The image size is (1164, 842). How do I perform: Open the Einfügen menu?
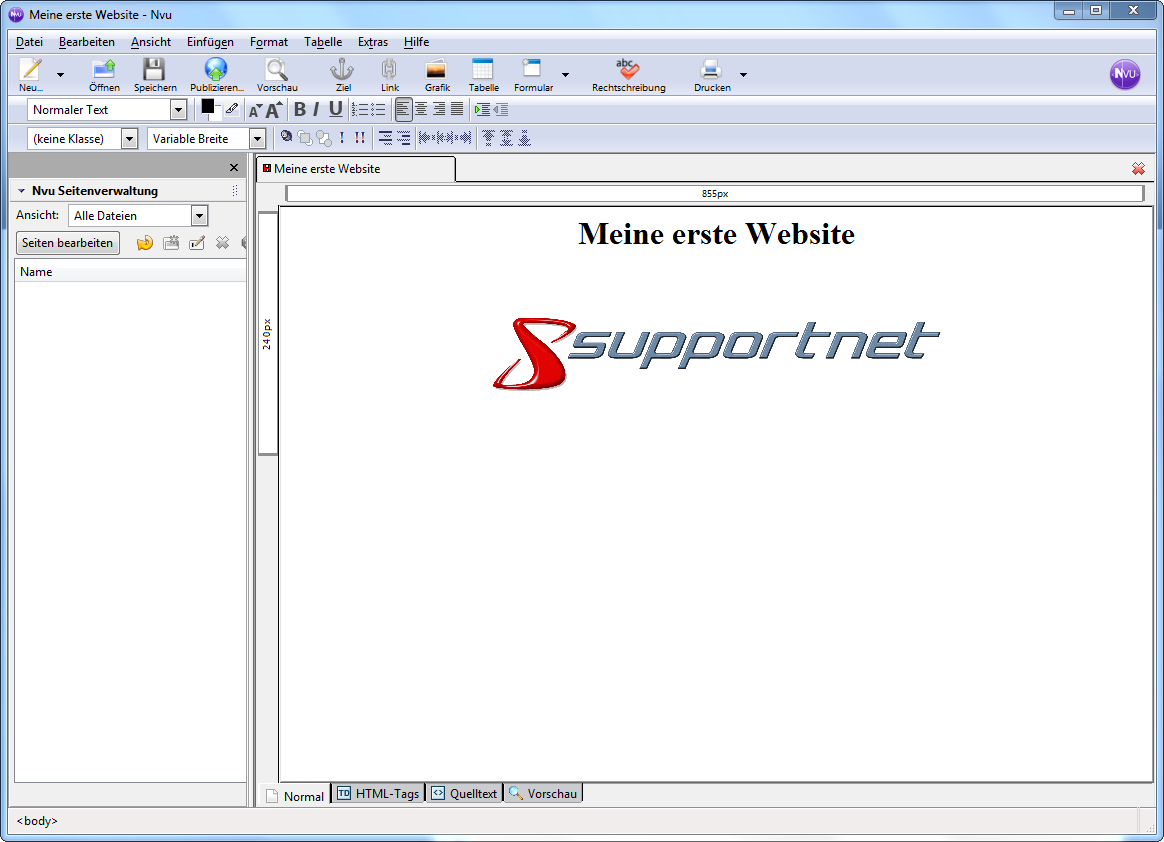point(210,42)
